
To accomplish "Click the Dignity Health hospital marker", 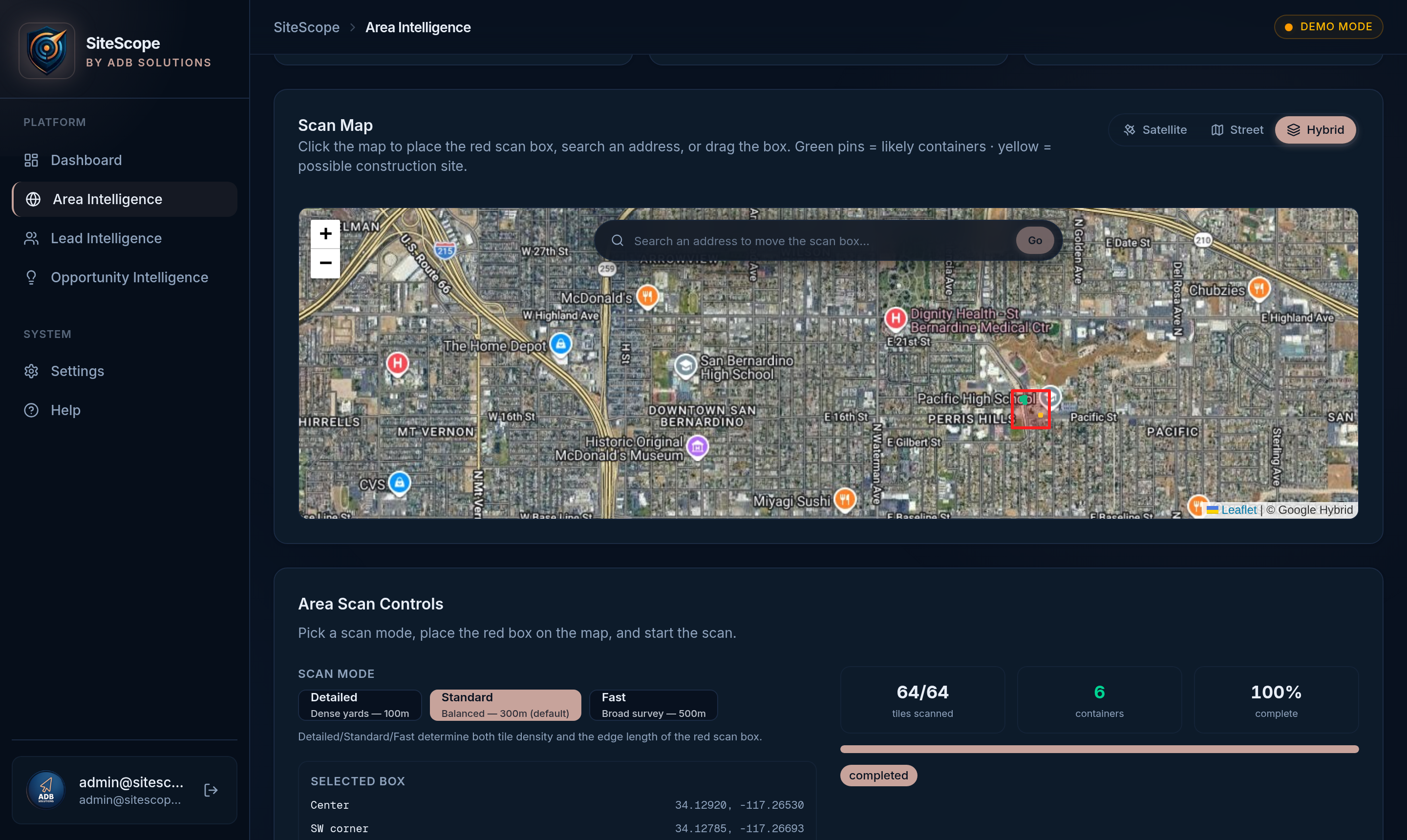I will (x=895, y=319).
